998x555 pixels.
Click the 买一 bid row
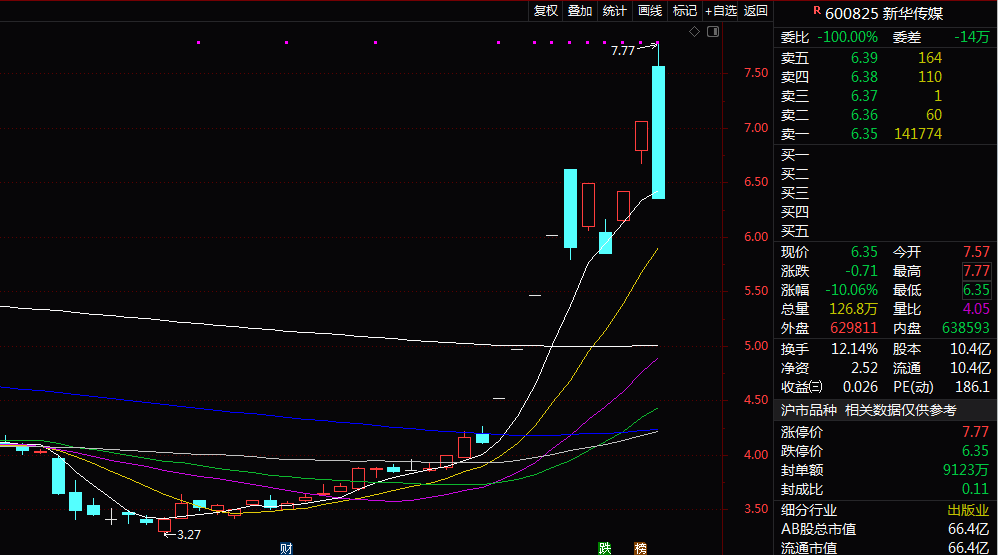885,155
